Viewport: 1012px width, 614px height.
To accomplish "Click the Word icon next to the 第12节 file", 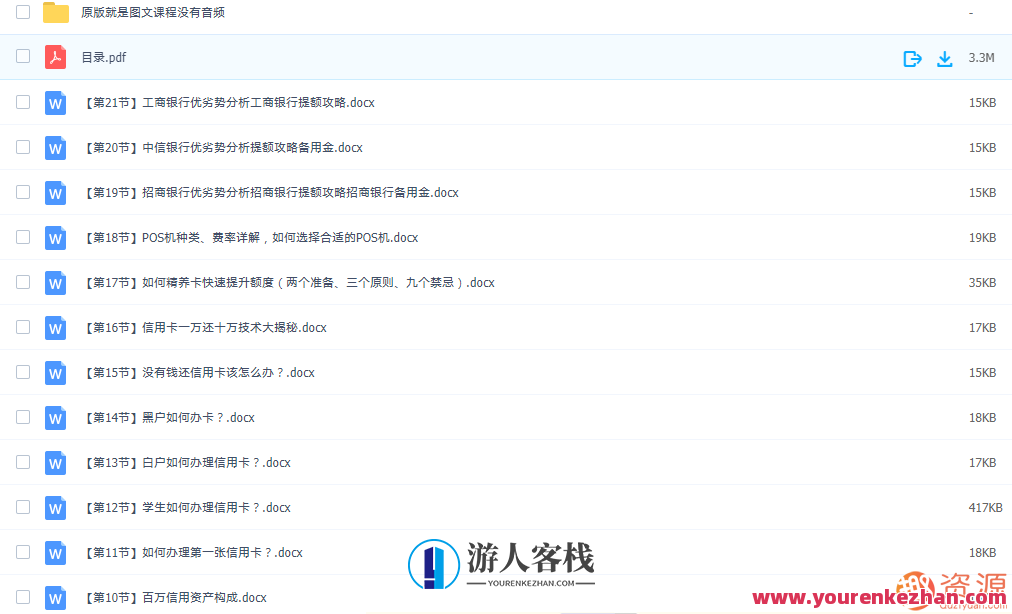I will point(55,507).
